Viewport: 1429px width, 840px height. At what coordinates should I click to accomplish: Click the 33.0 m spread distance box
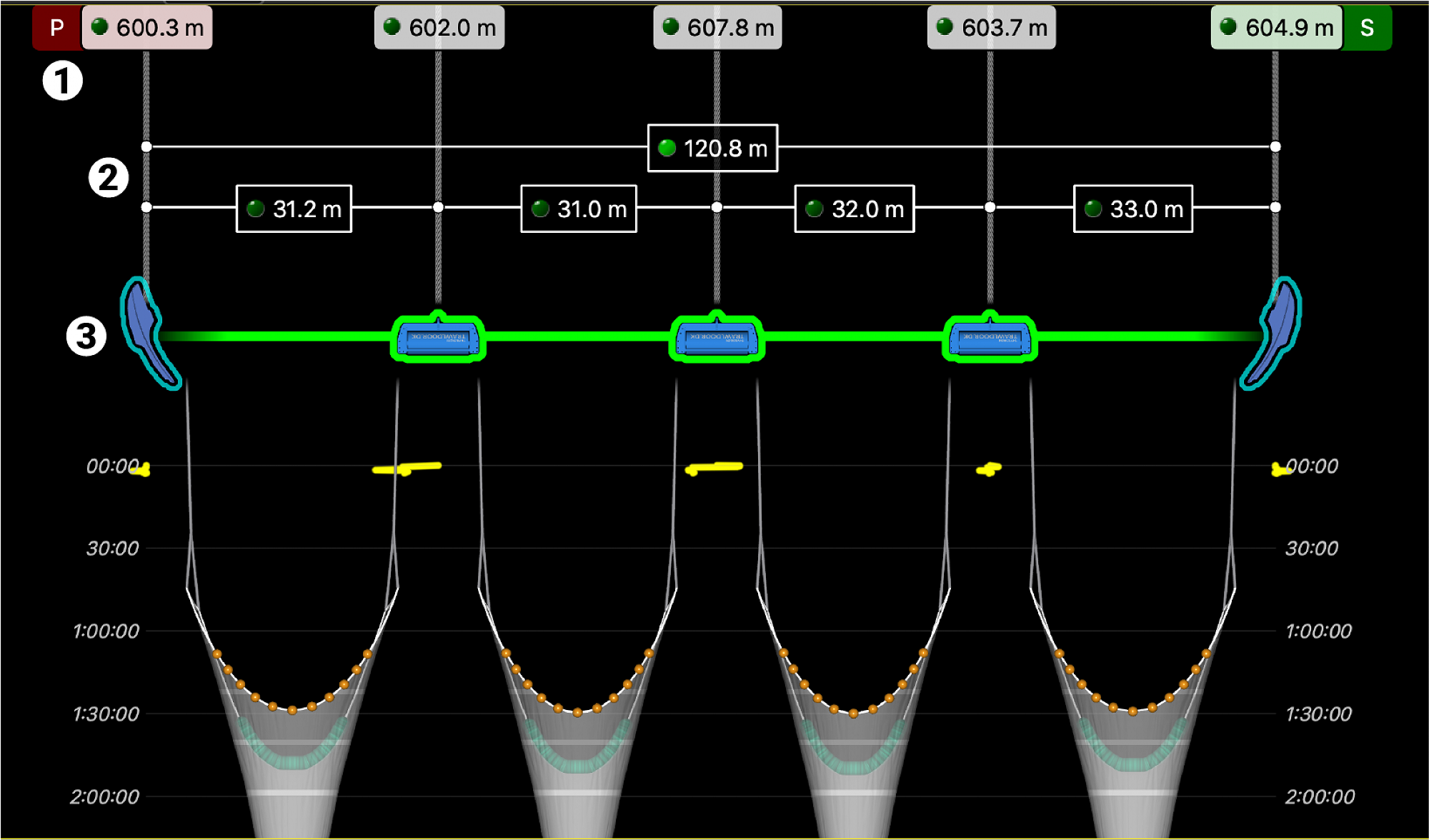tap(1132, 209)
